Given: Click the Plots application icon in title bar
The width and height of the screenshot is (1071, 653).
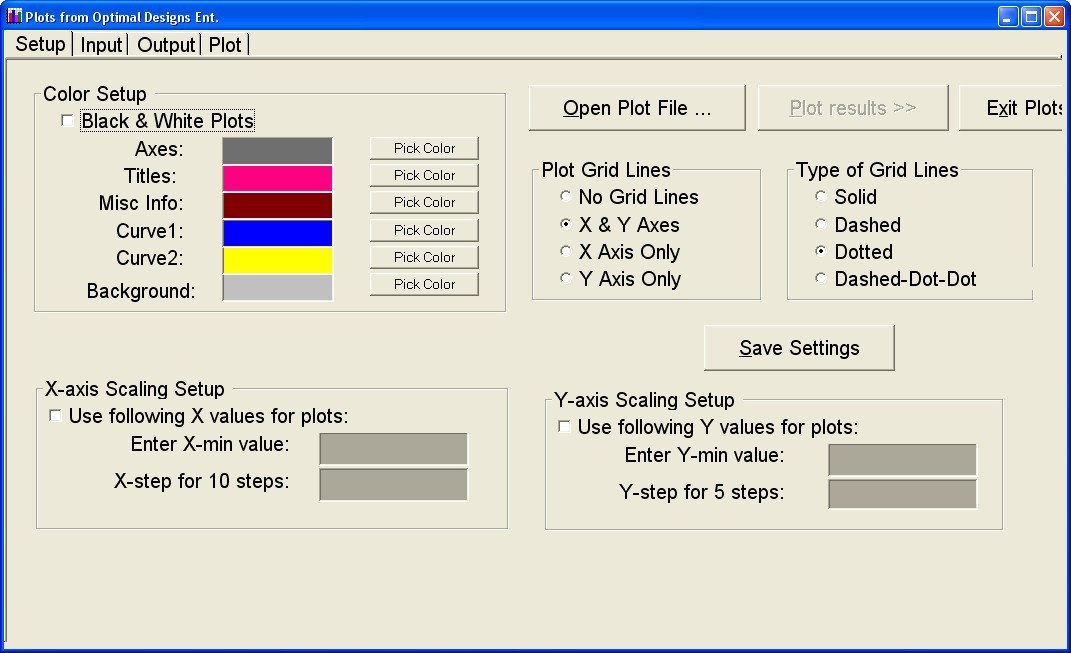Looking at the screenshot, I should [14, 16].
